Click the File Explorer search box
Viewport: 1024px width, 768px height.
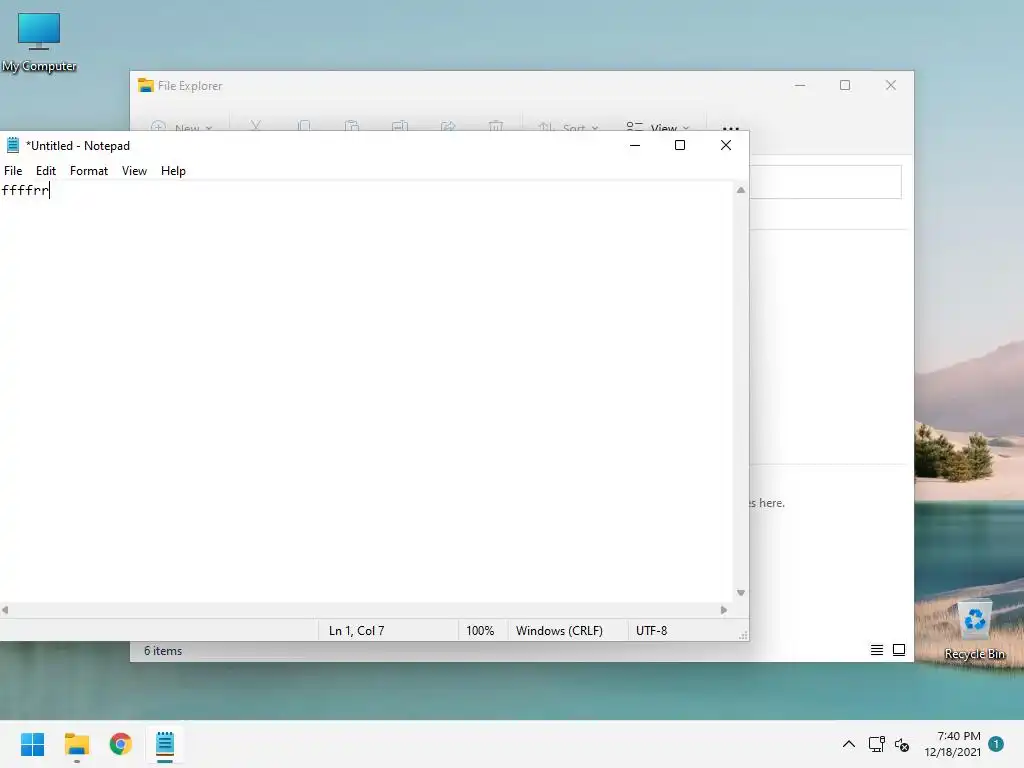[825, 182]
